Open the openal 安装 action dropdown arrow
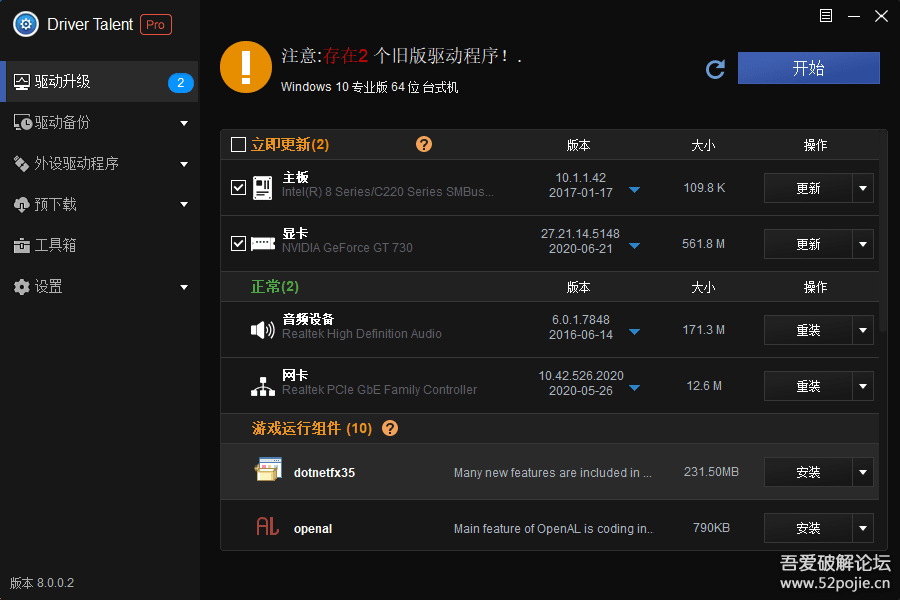The image size is (900, 600). point(863,528)
